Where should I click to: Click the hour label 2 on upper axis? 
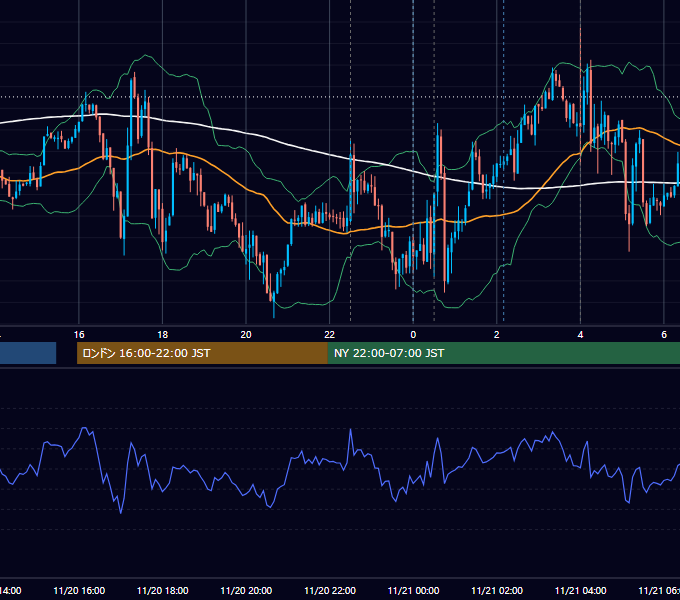[x=497, y=335]
